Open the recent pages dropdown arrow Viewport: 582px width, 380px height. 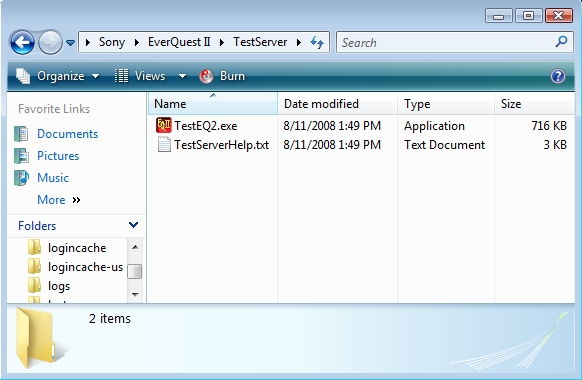(x=70, y=43)
